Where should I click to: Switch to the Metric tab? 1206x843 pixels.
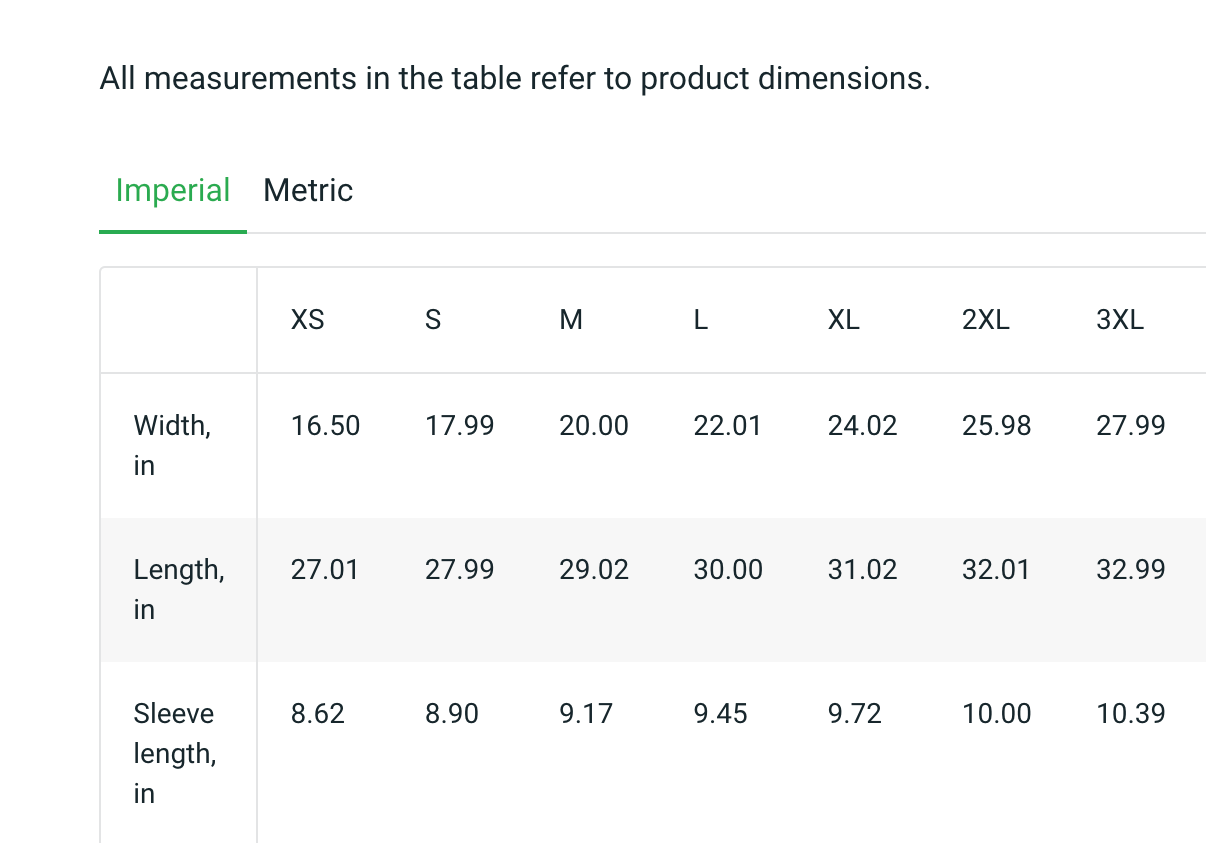click(x=308, y=190)
